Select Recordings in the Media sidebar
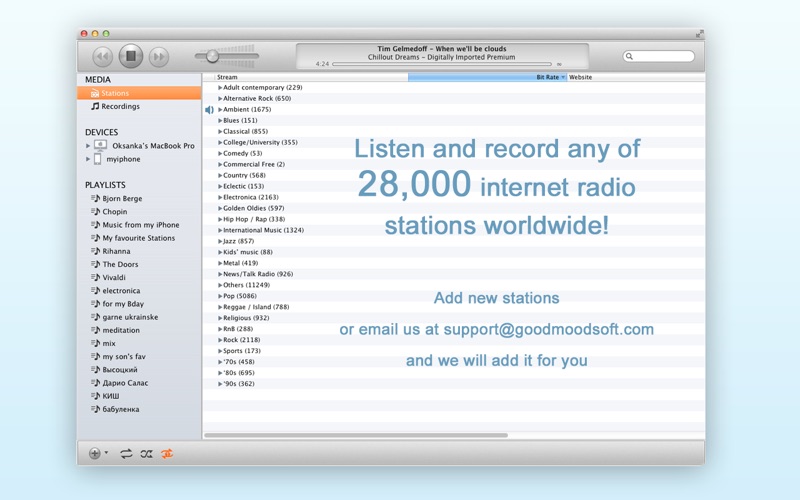Viewport: 800px width, 500px height. pyautogui.click(x=120, y=106)
